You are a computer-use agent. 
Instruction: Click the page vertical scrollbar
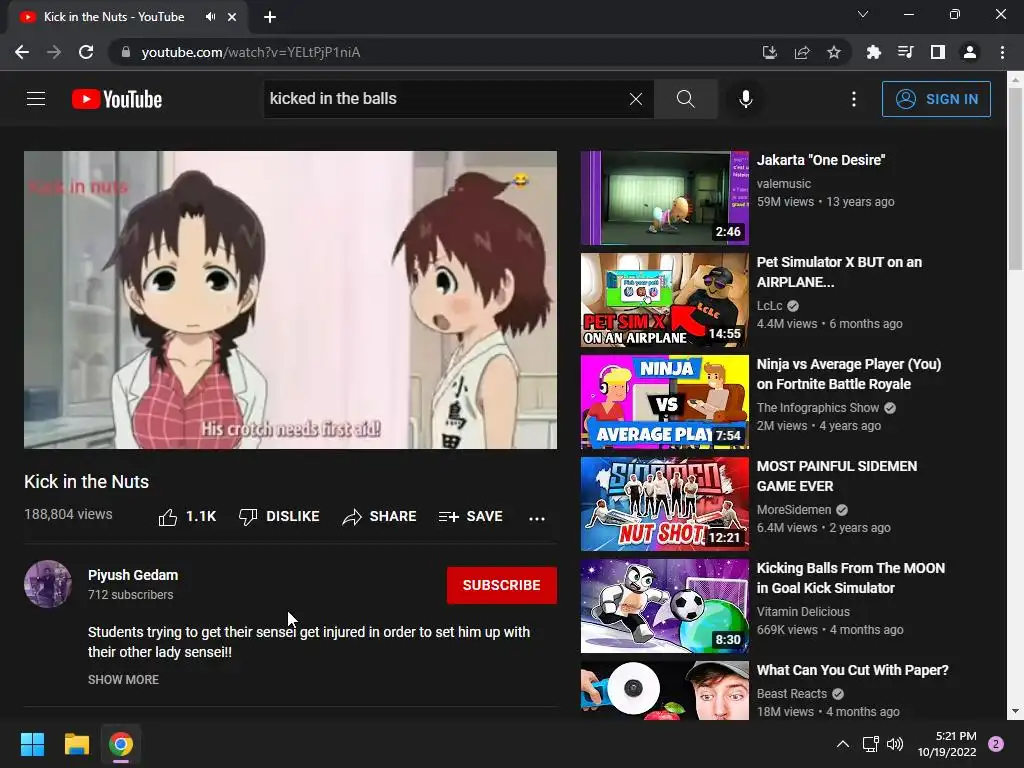tap(1015, 178)
